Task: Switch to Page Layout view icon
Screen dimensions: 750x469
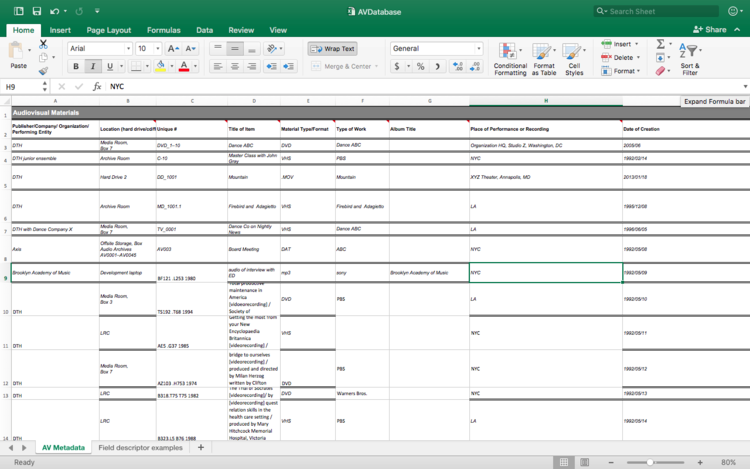Action: (x=584, y=462)
